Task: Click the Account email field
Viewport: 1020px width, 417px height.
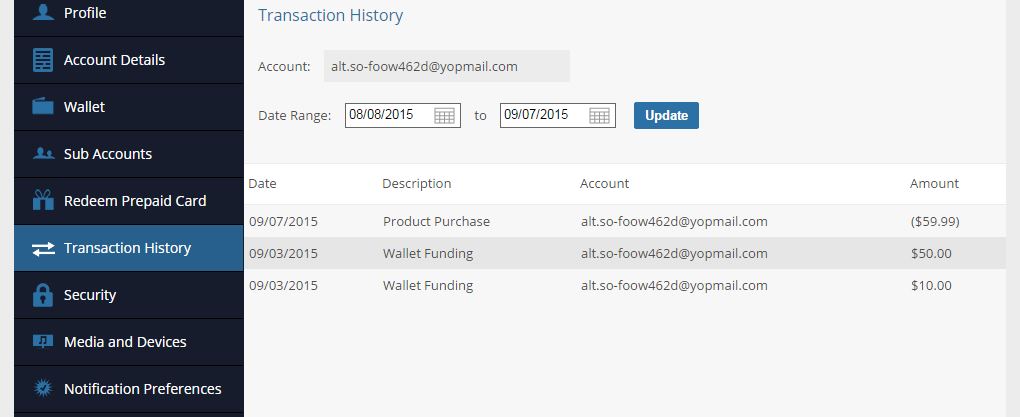Action: 447,66
